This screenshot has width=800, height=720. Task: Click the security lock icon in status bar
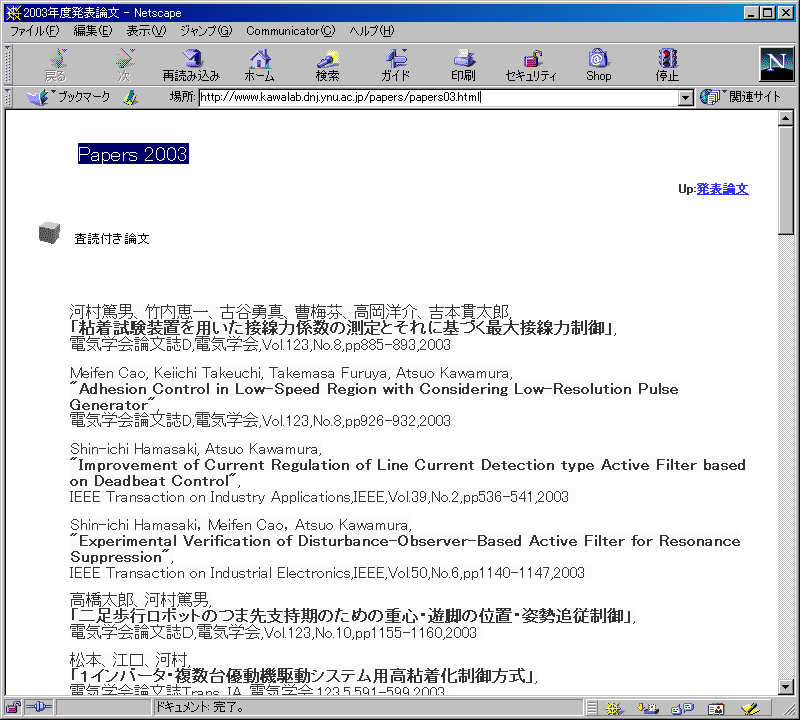[13, 708]
